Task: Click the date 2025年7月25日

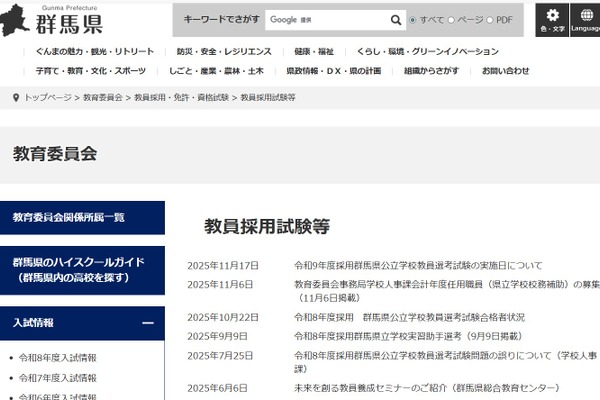Action: pos(220,356)
